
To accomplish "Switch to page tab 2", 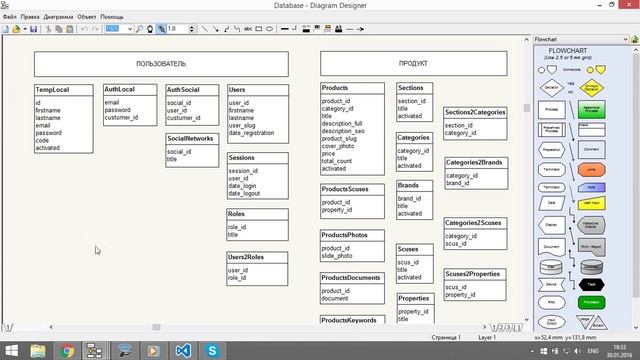I will point(502,327).
